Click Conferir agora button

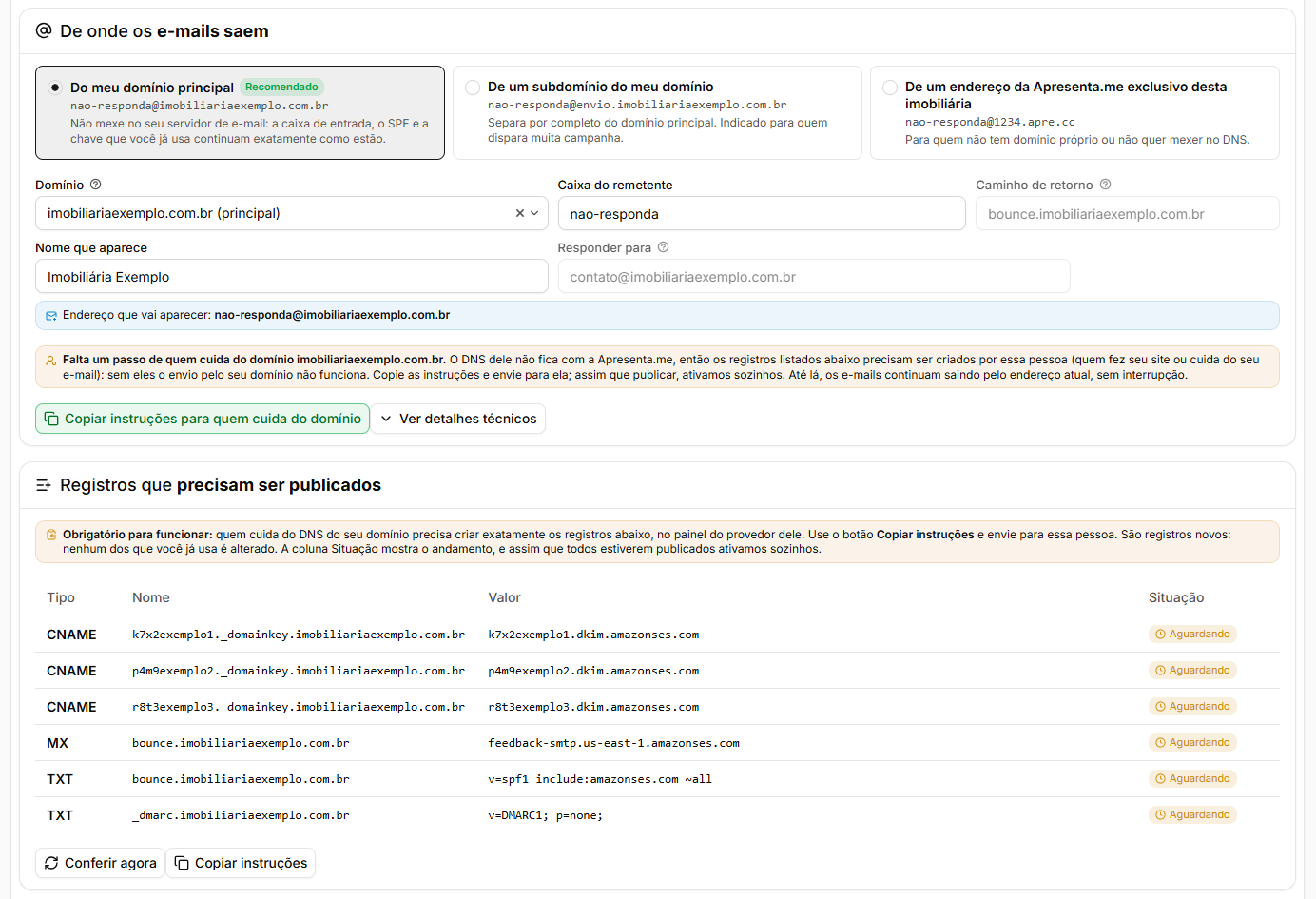coord(100,863)
